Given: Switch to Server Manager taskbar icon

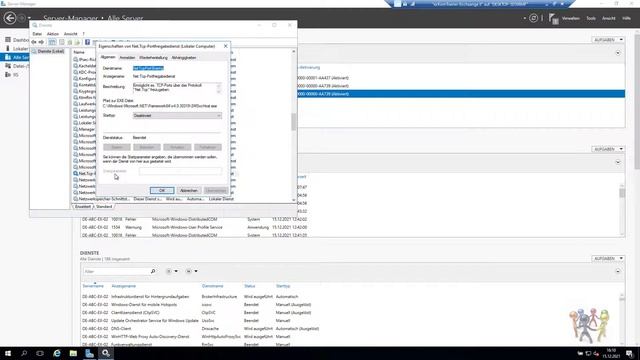Looking at the screenshot, I should [89, 353].
